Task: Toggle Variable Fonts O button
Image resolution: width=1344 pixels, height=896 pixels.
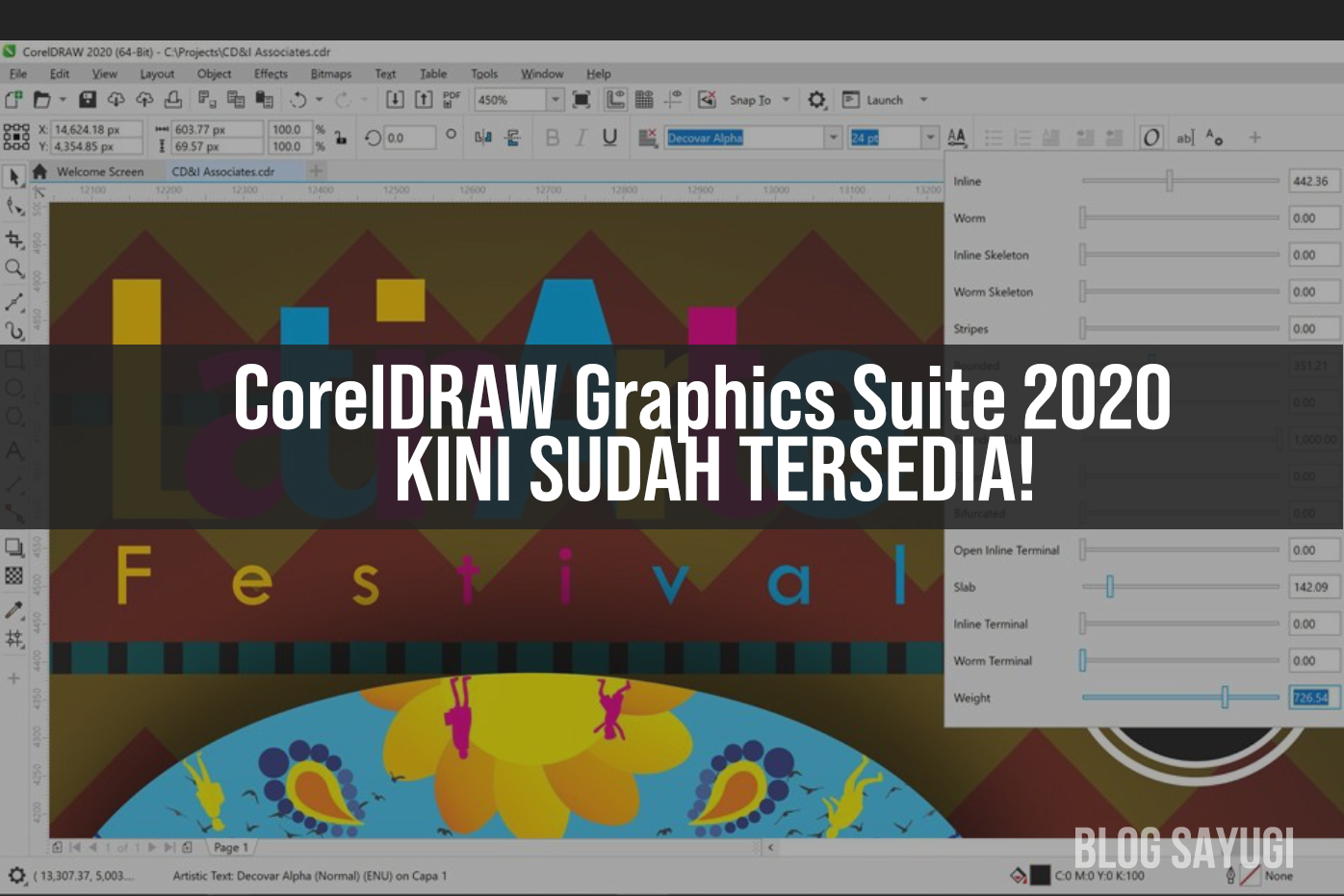Action: click(x=1151, y=138)
